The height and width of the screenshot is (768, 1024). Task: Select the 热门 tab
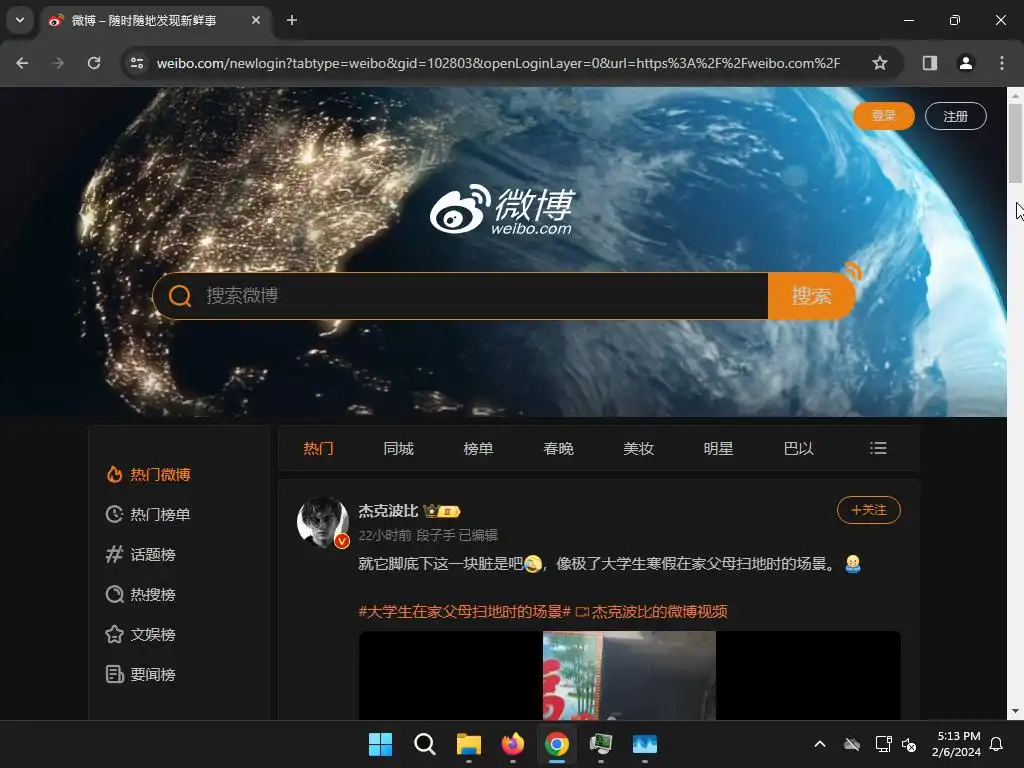tap(319, 449)
